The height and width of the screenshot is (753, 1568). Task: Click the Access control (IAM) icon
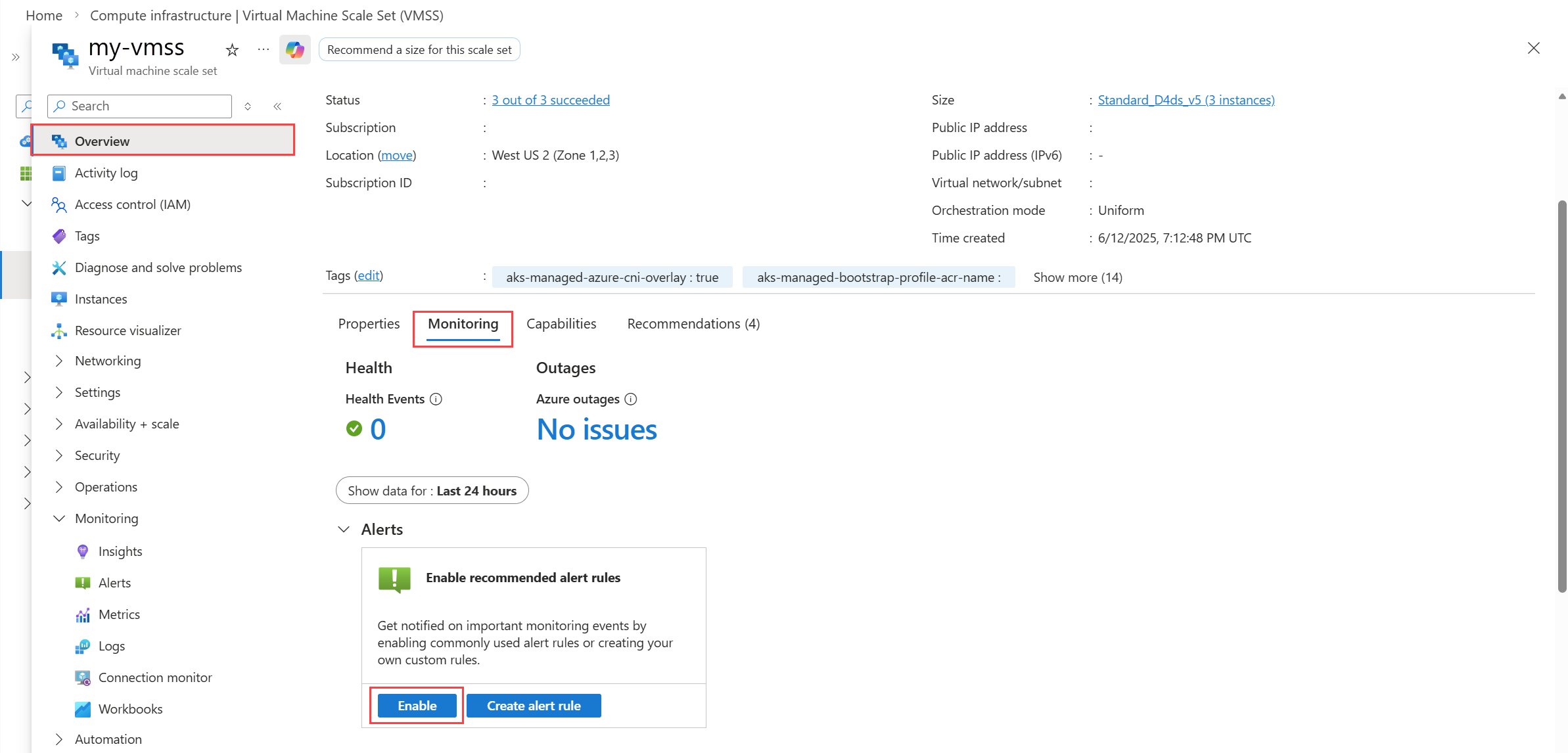(59, 204)
